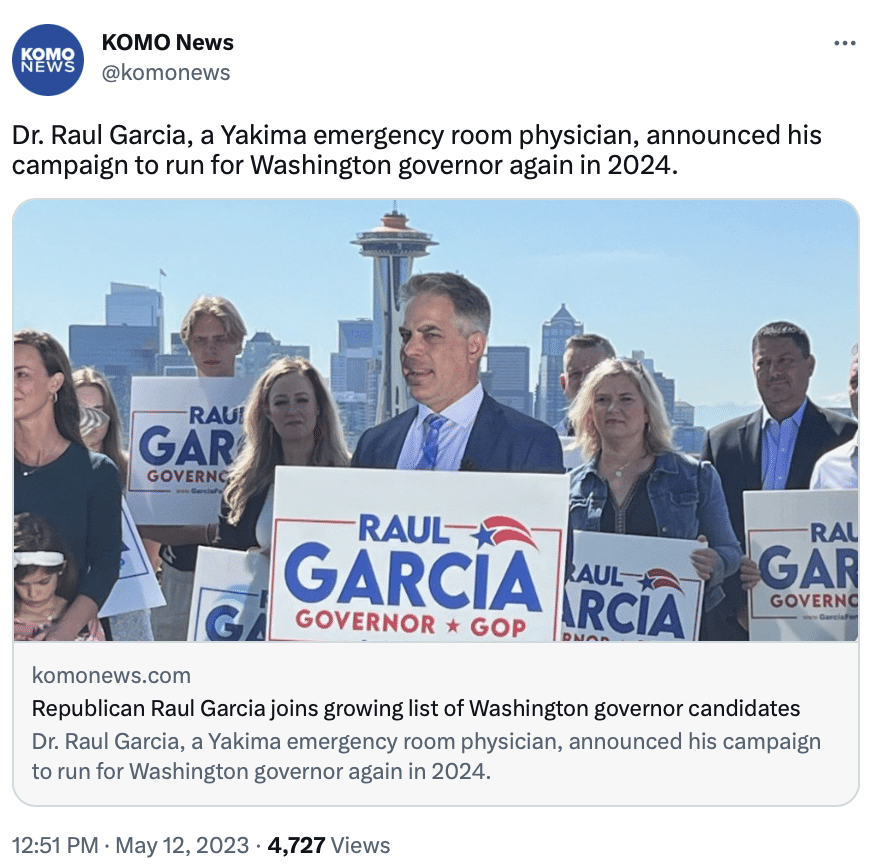The image size is (882, 864).
Task: Click the star-and-stripes logo on center sign
Action: (x=505, y=532)
